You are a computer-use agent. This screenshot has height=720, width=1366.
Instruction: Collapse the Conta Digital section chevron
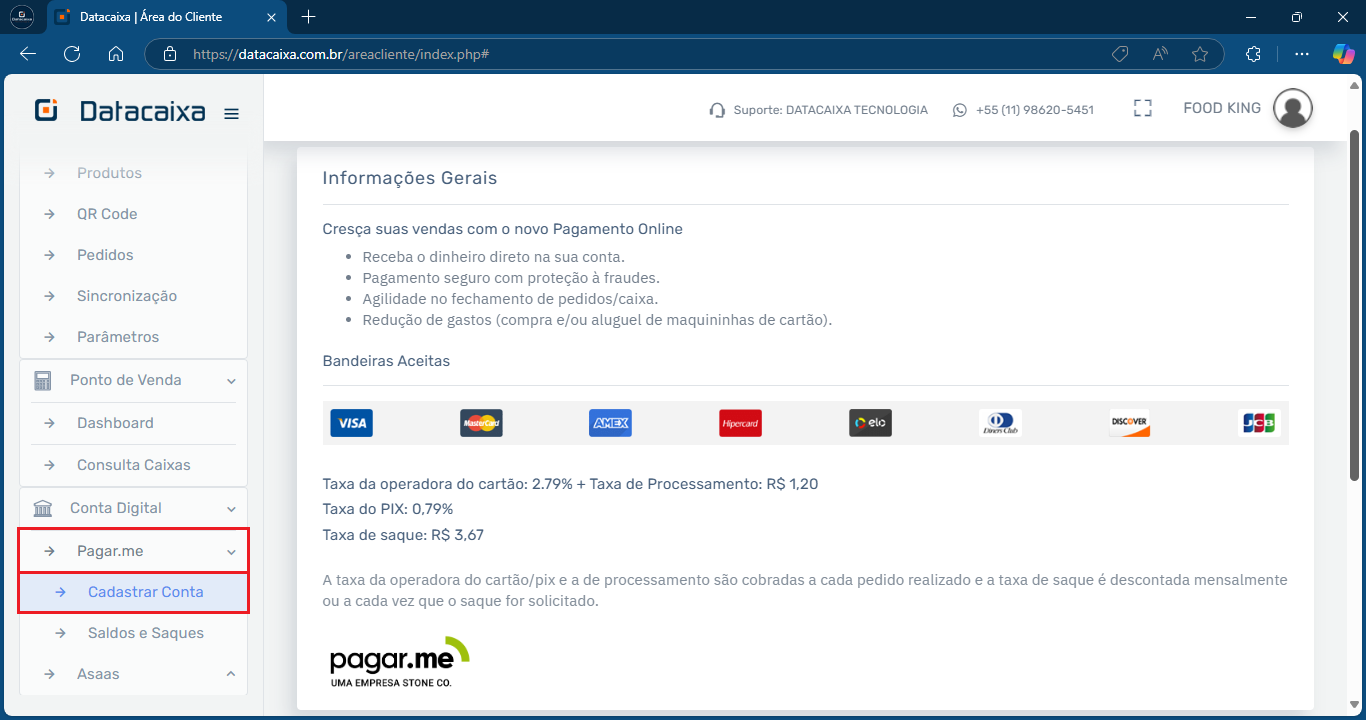pos(231,509)
